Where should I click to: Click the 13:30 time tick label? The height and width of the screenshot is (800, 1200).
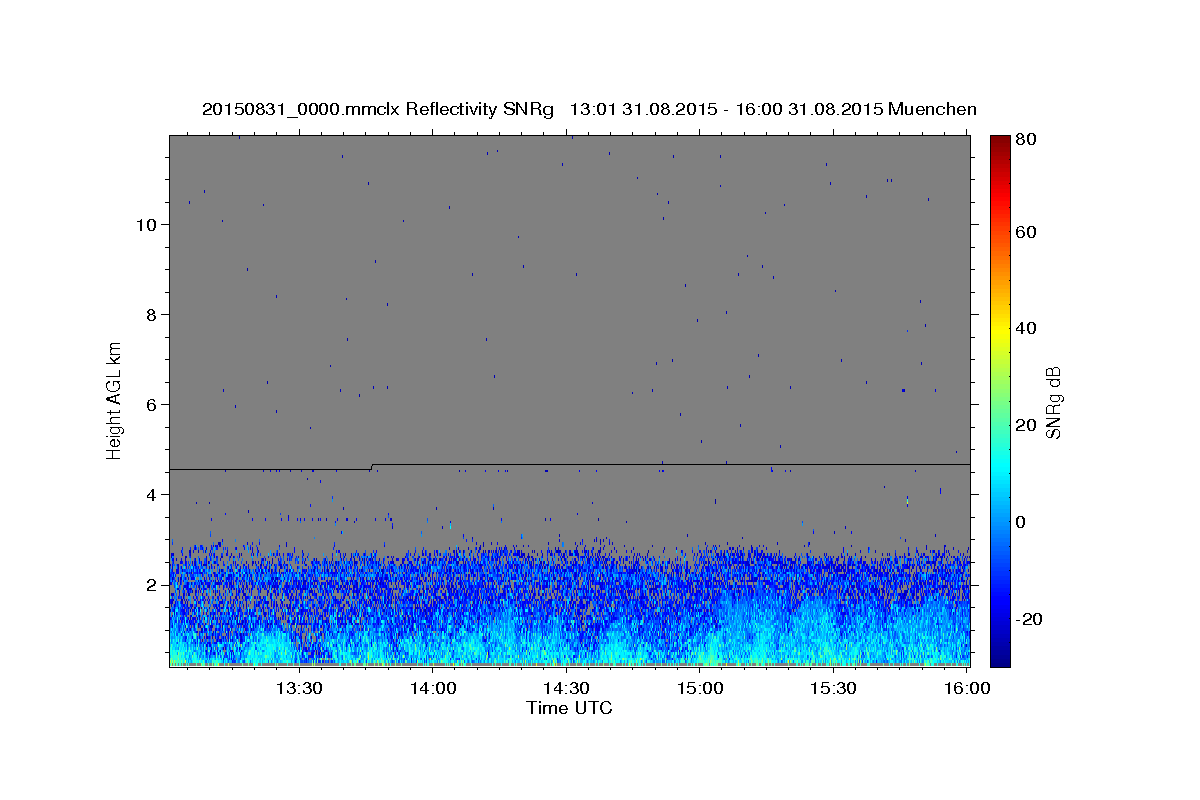(x=298, y=689)
